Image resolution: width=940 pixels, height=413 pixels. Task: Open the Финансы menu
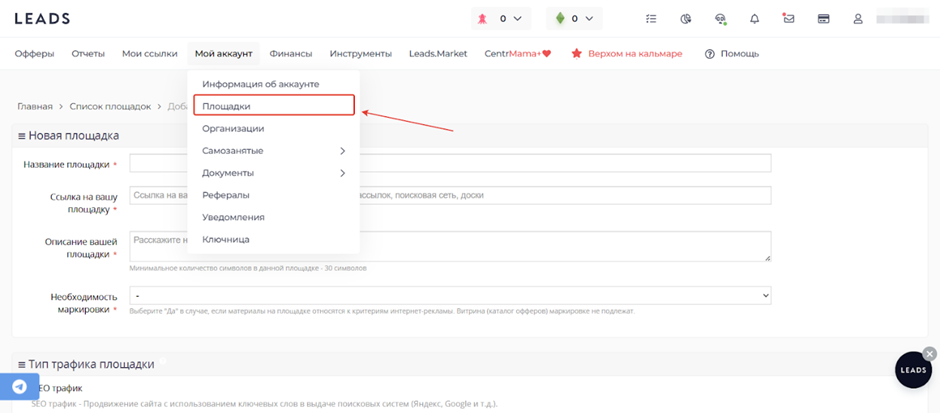[291, 54]
